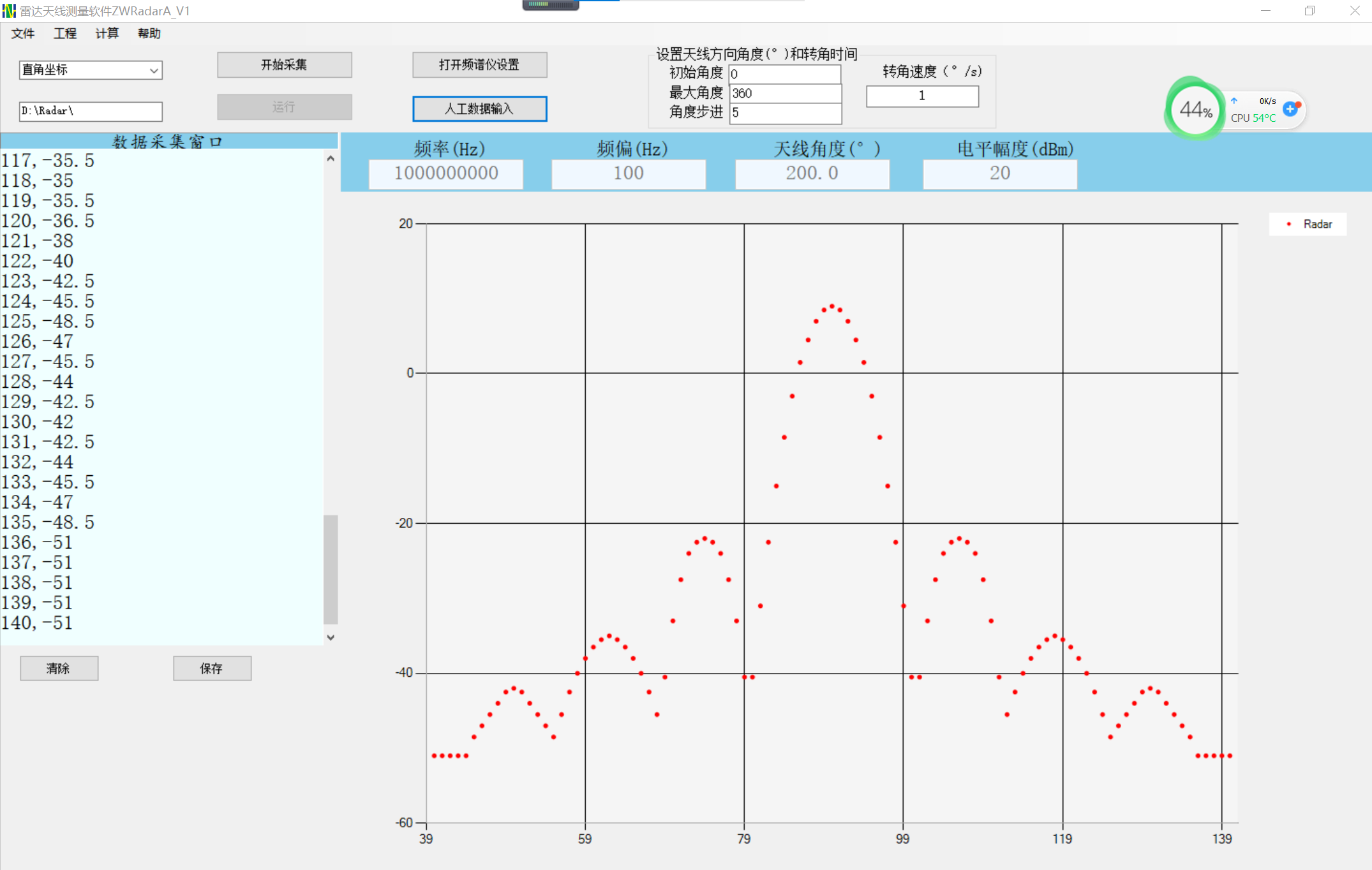Open the 计算 menu

[x=107, y=34]
